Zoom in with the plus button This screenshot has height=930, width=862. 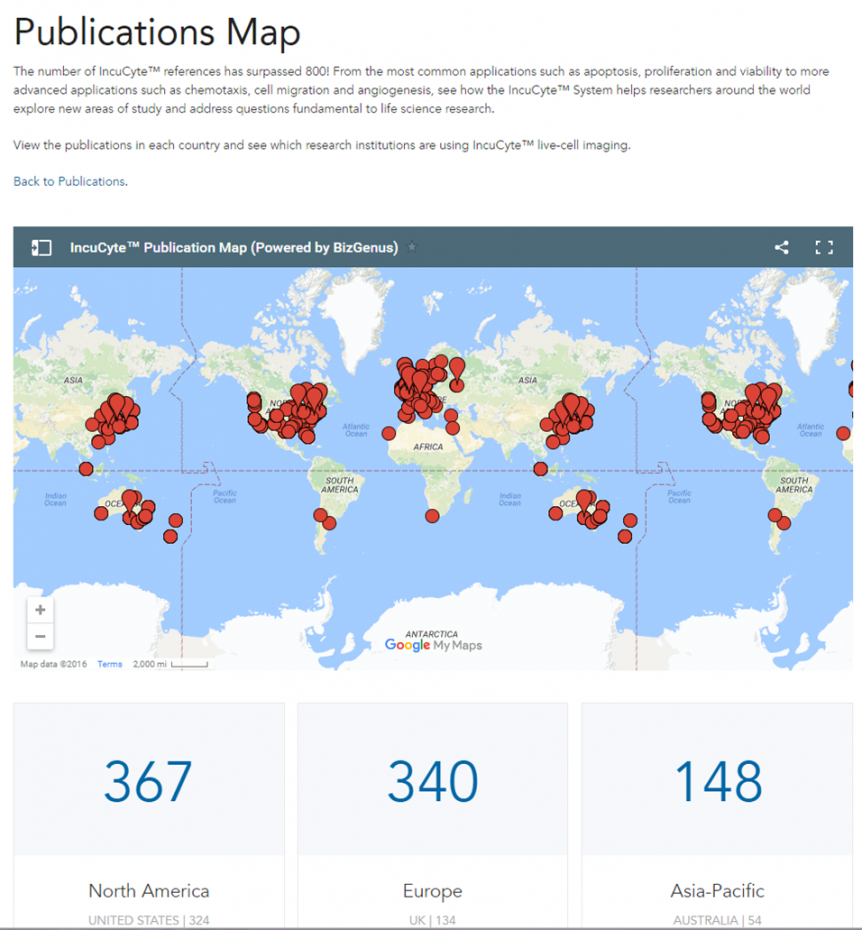tap(40, 610)
